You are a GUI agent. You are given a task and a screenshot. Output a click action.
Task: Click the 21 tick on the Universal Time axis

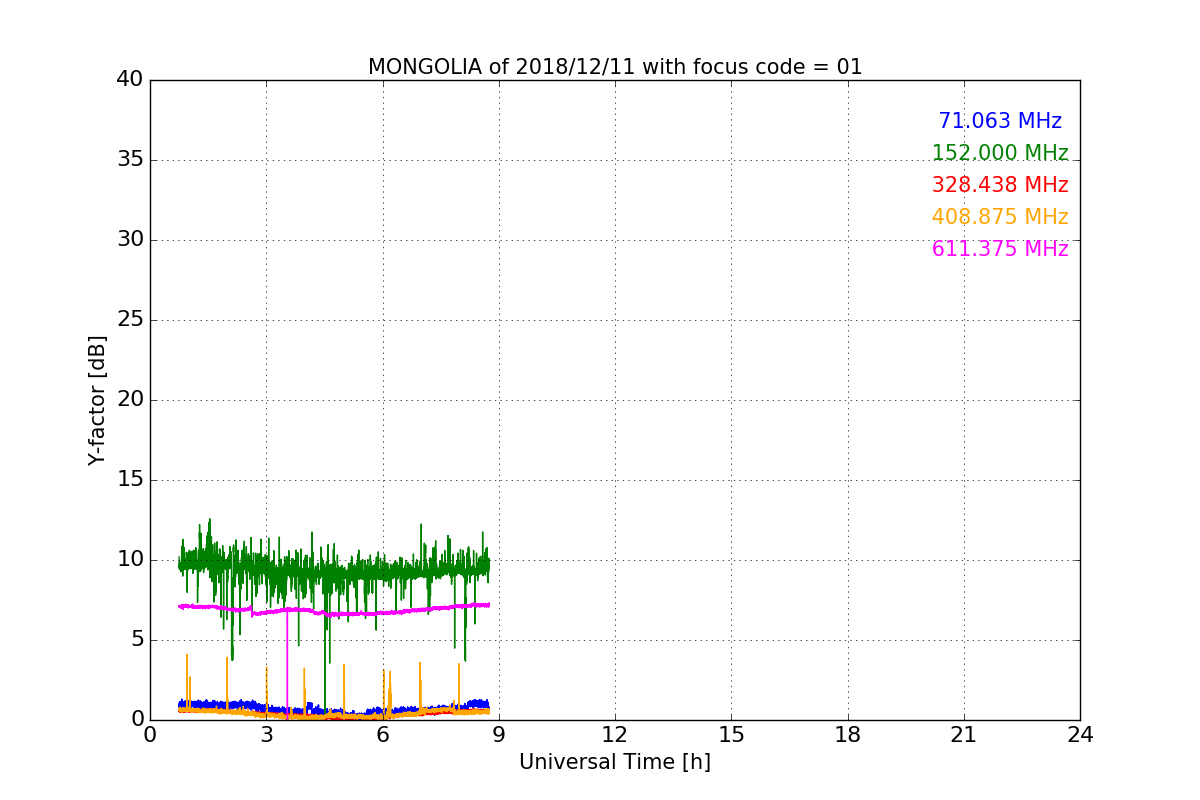(x=964, y=735)
